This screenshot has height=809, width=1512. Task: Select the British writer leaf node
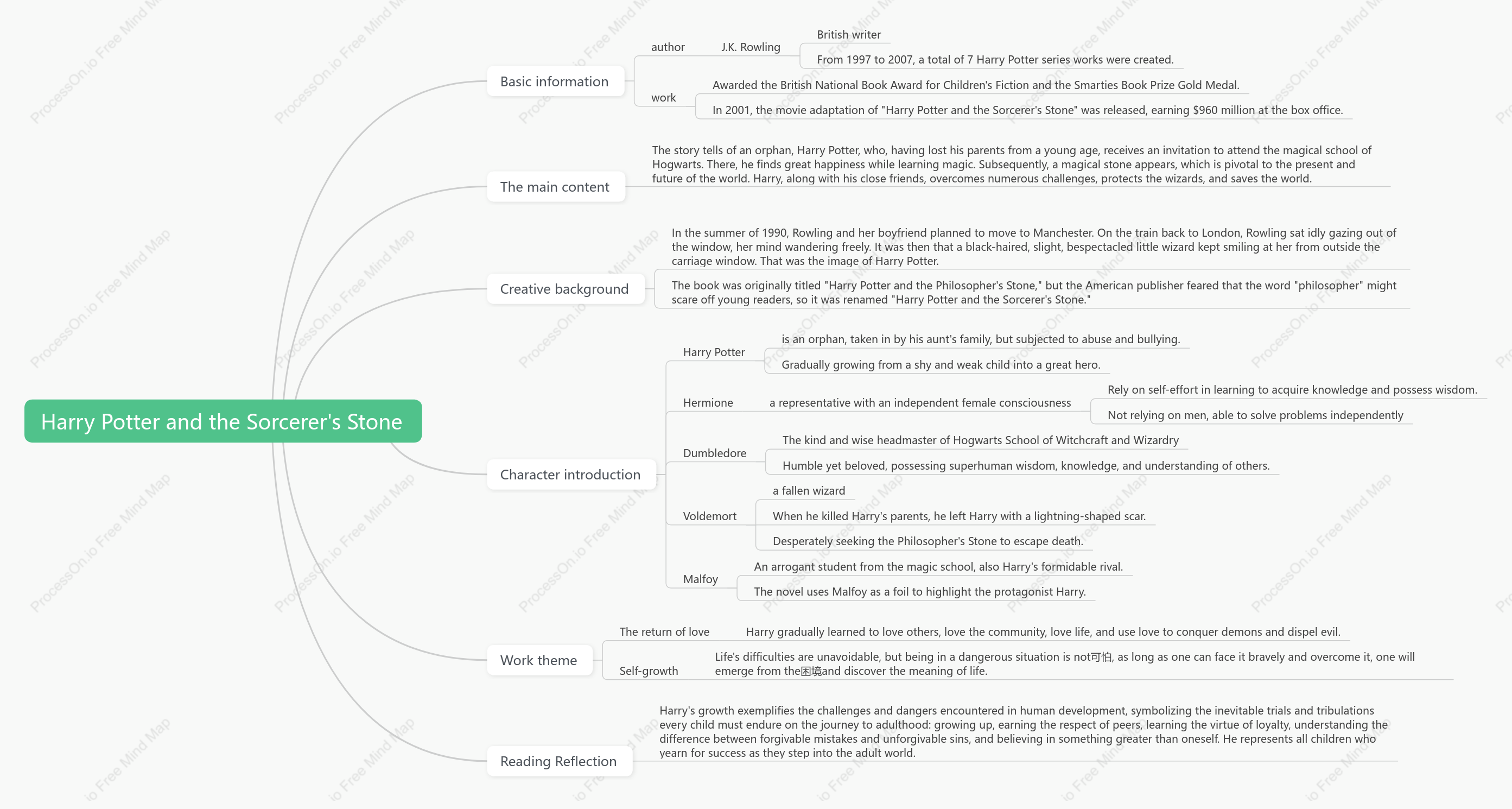849,35
